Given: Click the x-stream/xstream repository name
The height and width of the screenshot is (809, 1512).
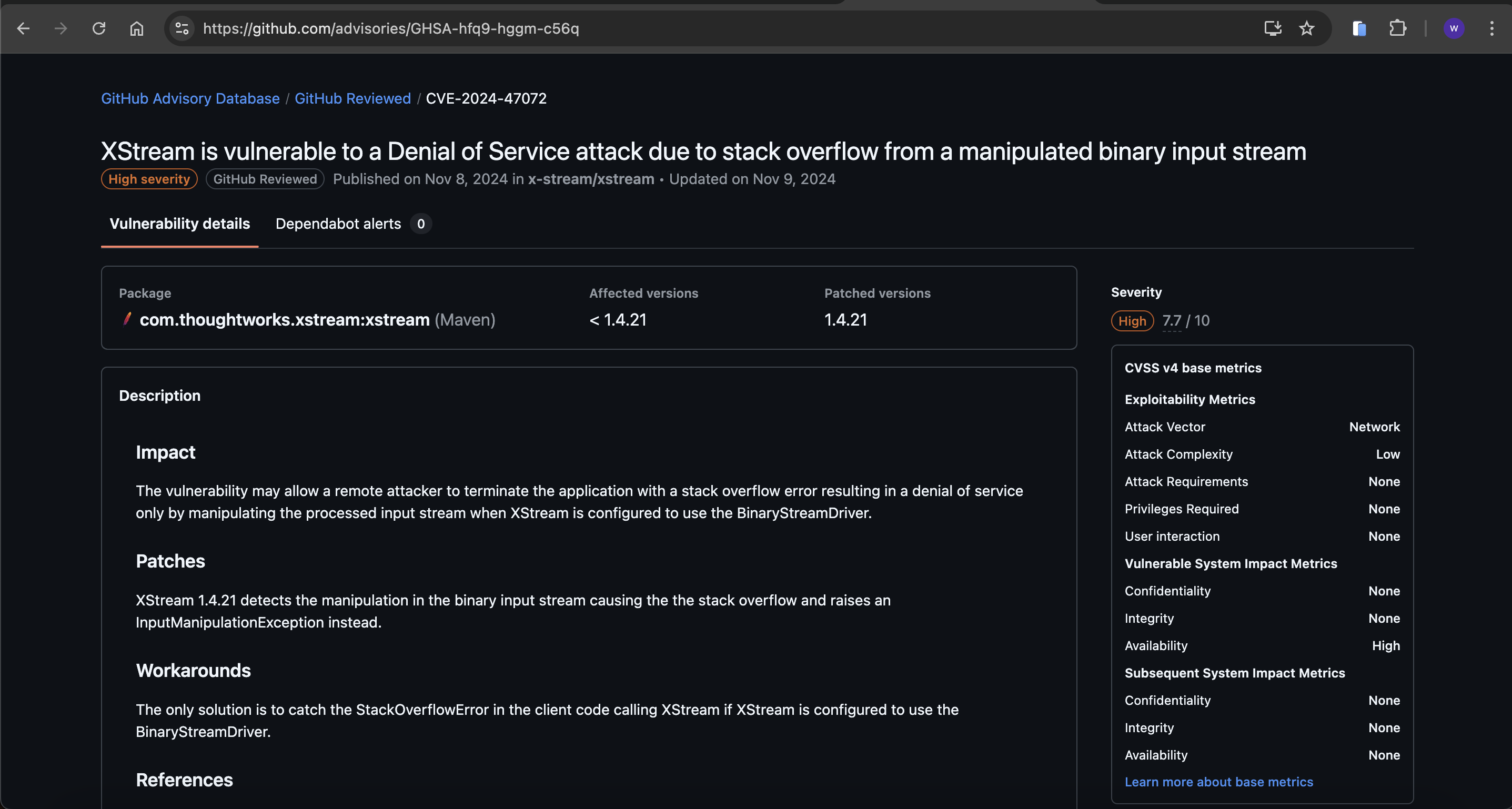Looking at the screenshot, I should pyautogui.click(x=590, y=179).
